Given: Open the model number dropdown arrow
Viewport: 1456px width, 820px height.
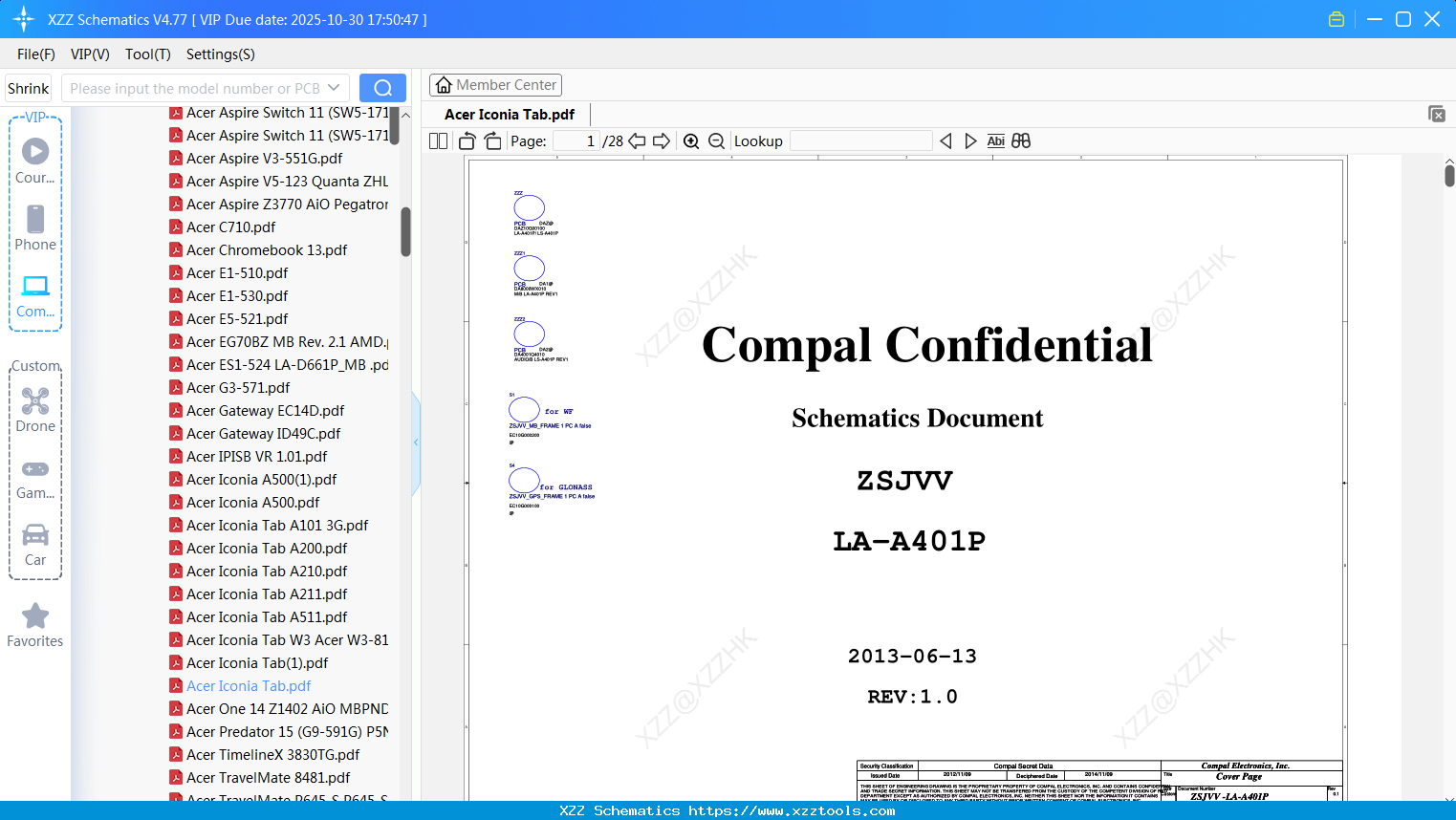Looking at the screenshot, I should (x=334, y=88).
